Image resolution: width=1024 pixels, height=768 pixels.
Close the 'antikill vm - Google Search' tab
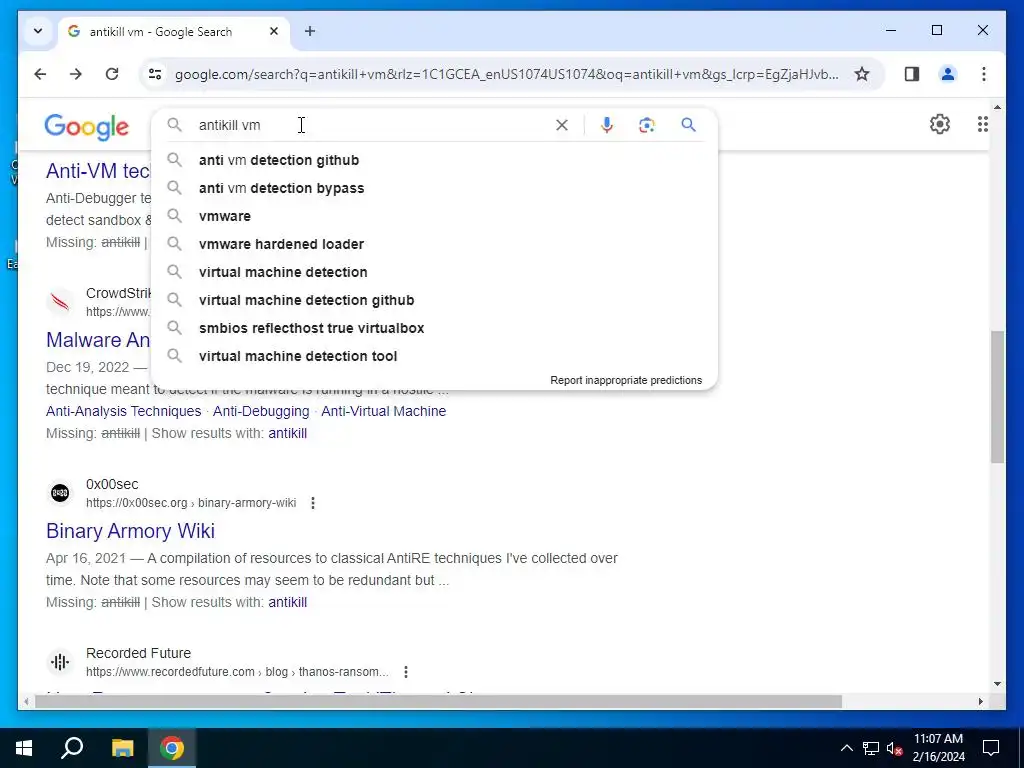click(x=274, y=31)
